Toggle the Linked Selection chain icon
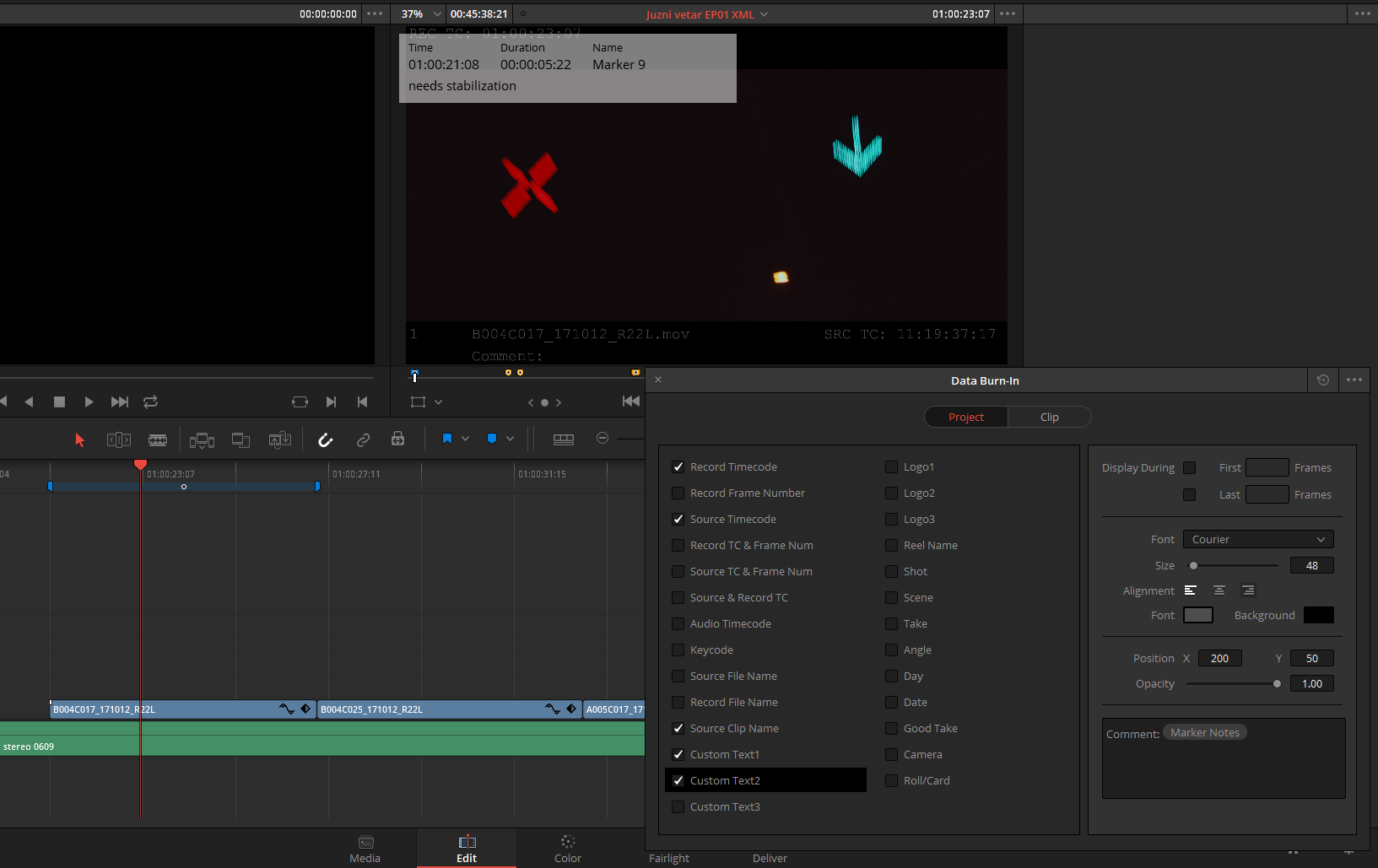The height and width of the screenshot is (868, 1378). pyautogui.click(x=363, y=439)
